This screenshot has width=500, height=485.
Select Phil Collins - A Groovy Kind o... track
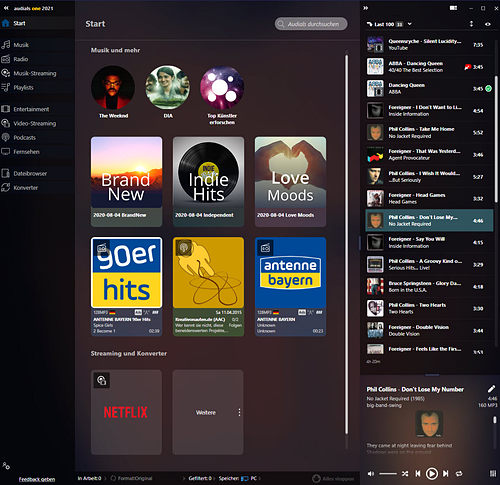pos(429,265)
